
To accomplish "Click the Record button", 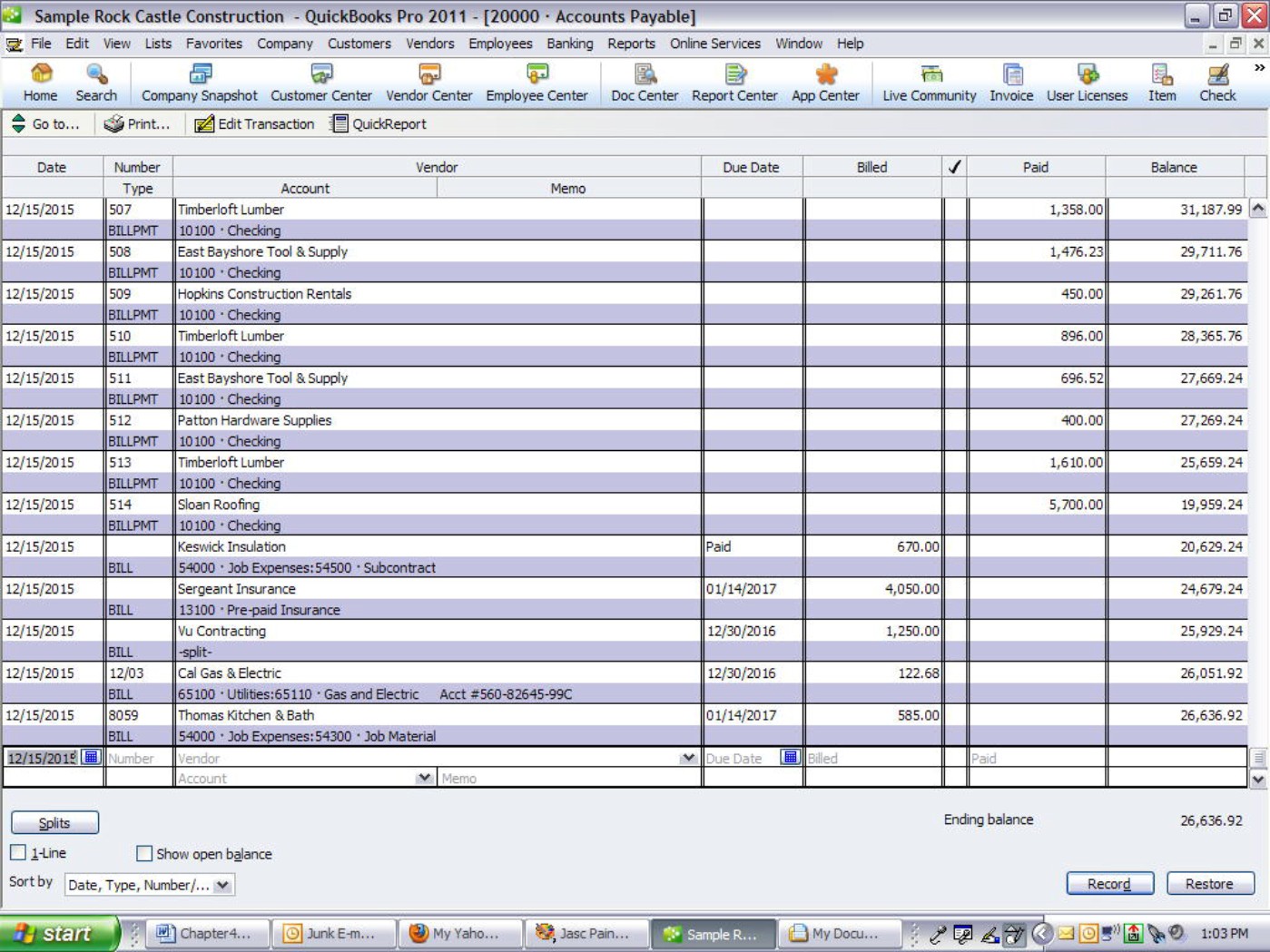I will pyautogui.click(x=1109, y=883).
